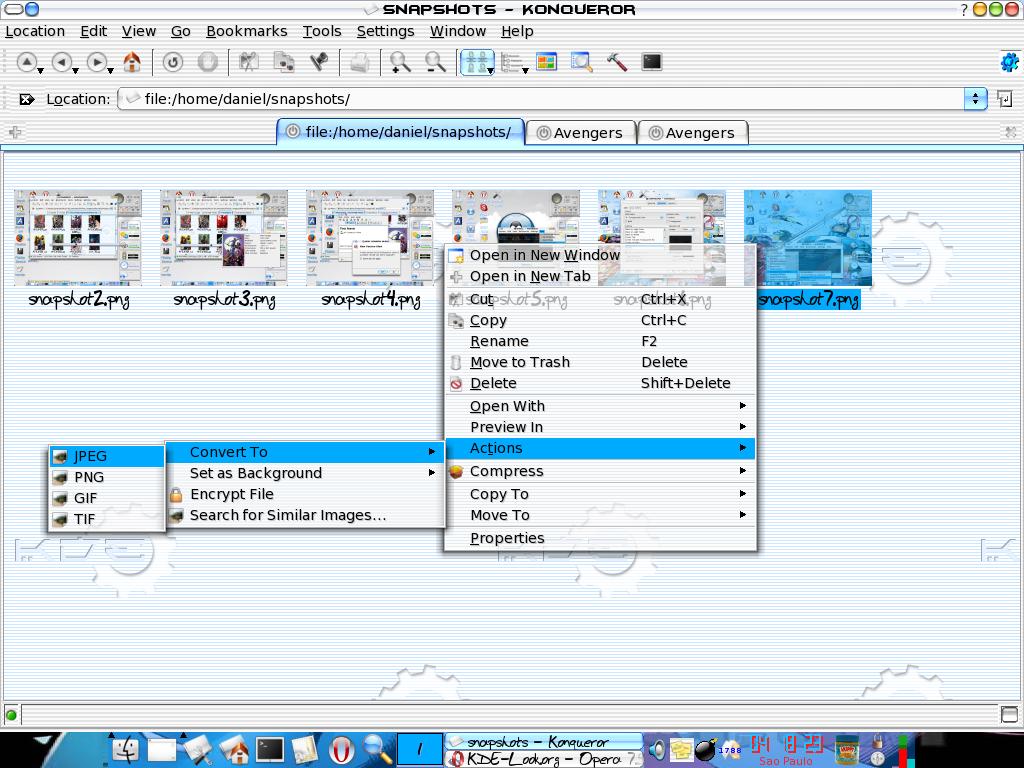Open the taskbar volume speaker icon
Screen dimensions: 1024x768
click(x=656, y=749)
